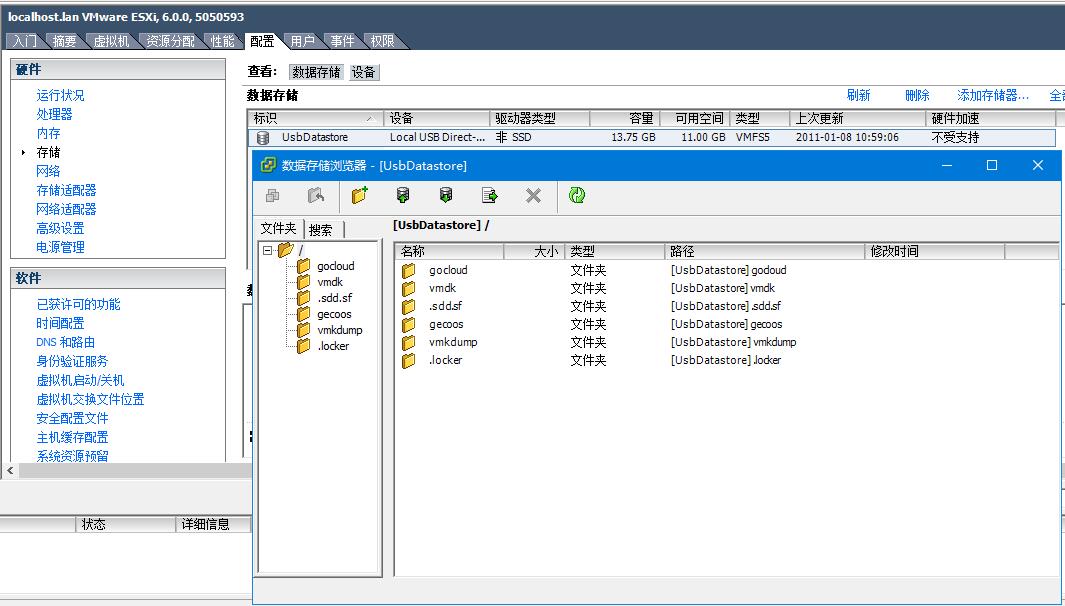1065x606 pixels.
Task: Open the 事件 tab
Action: (x=342, y=41)
